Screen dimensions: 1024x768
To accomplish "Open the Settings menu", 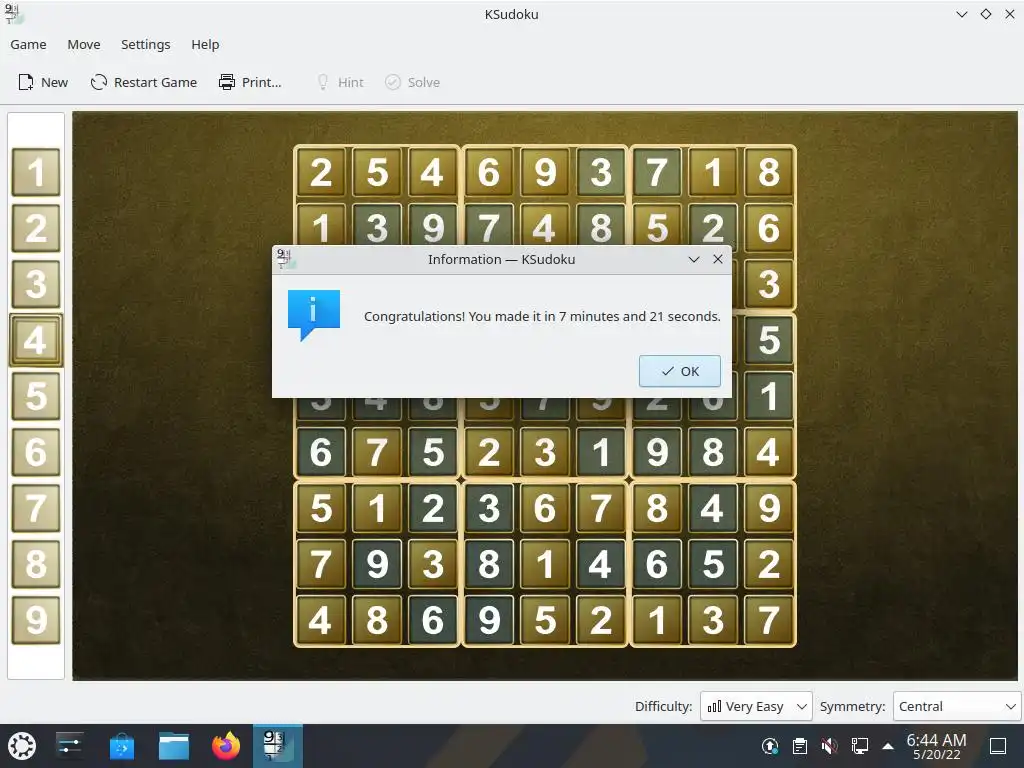I will [146, 44].
